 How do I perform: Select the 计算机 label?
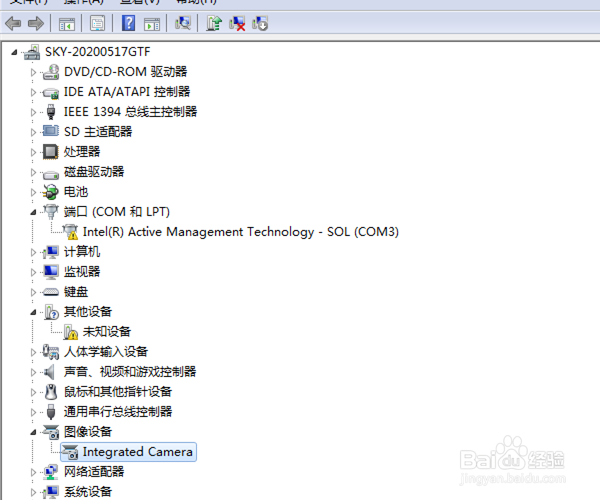82,252
